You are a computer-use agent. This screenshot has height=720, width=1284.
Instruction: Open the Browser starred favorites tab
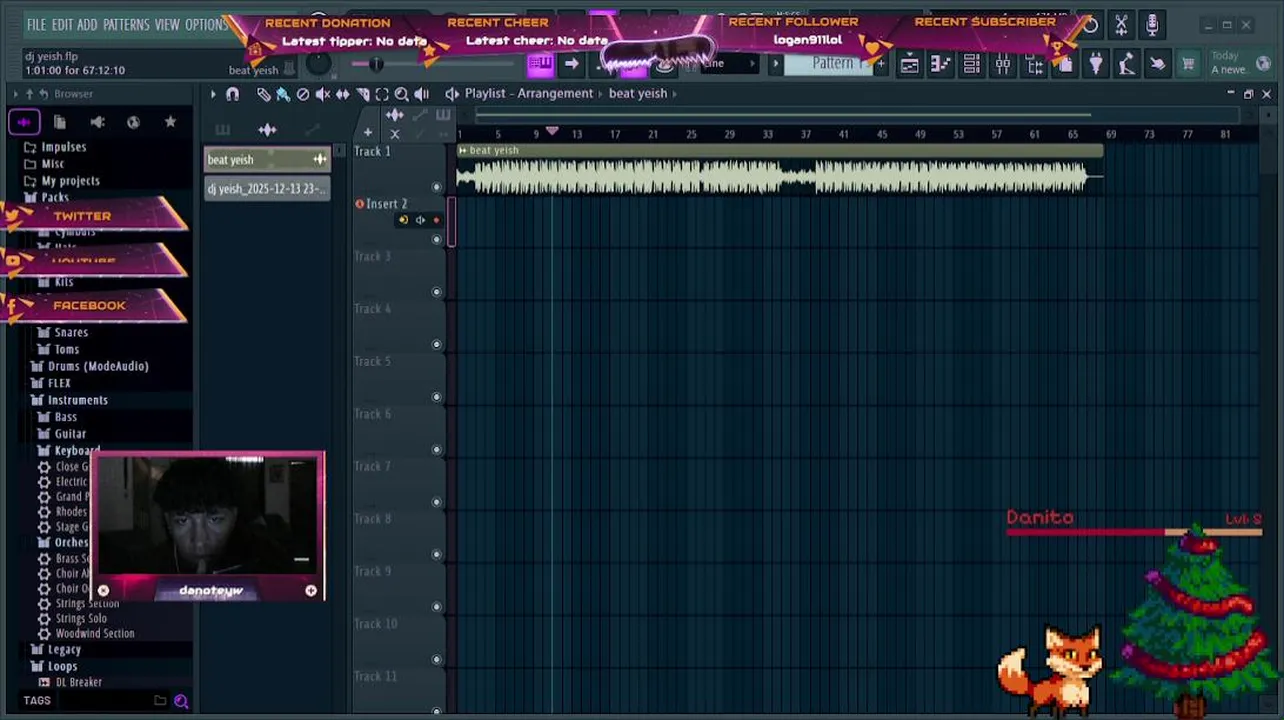click(x=170, y=122)
